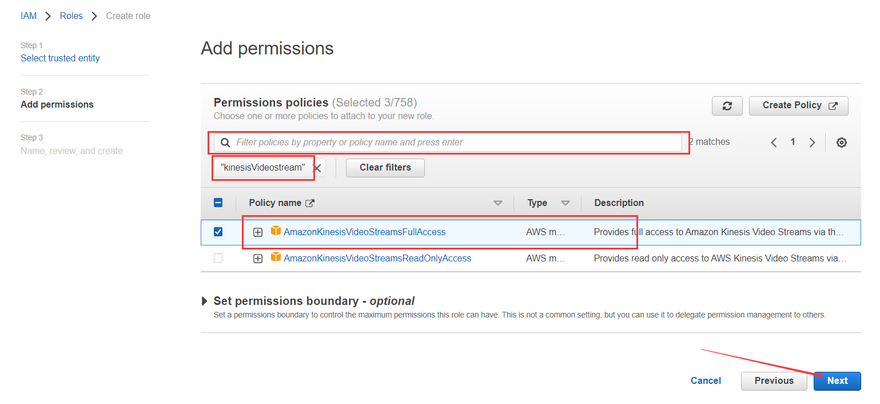
Task: Go to next page with right chevron
Action: point(812,143)
